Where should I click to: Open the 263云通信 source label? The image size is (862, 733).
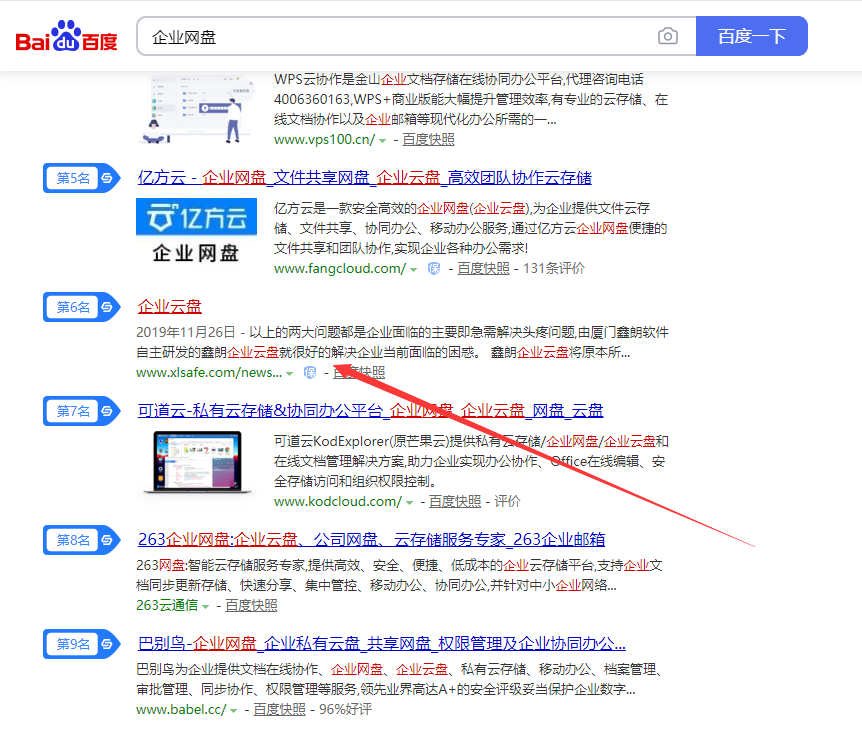point(167,605)
